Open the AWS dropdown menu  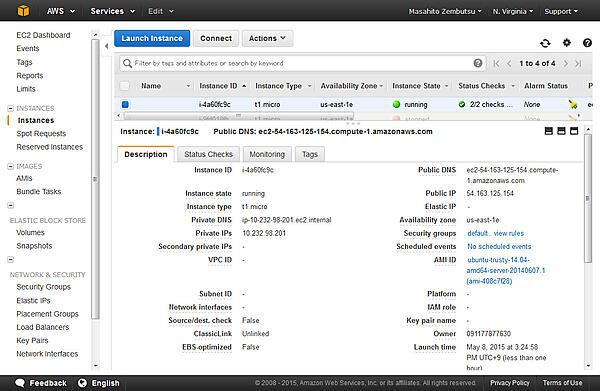pos(60,11)
